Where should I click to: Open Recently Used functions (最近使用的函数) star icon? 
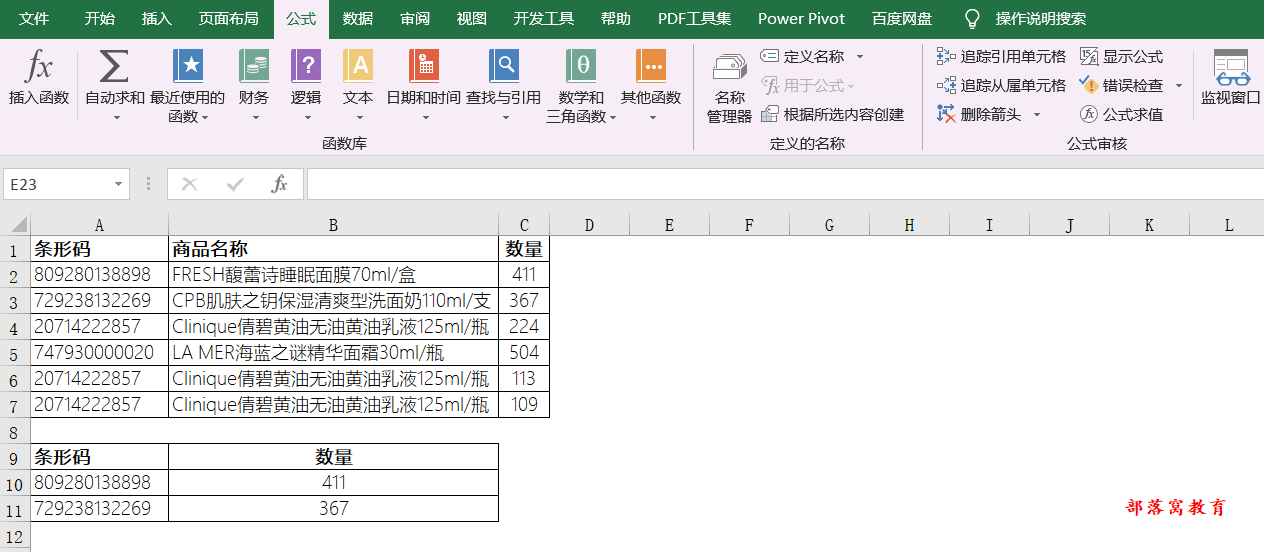188,66
